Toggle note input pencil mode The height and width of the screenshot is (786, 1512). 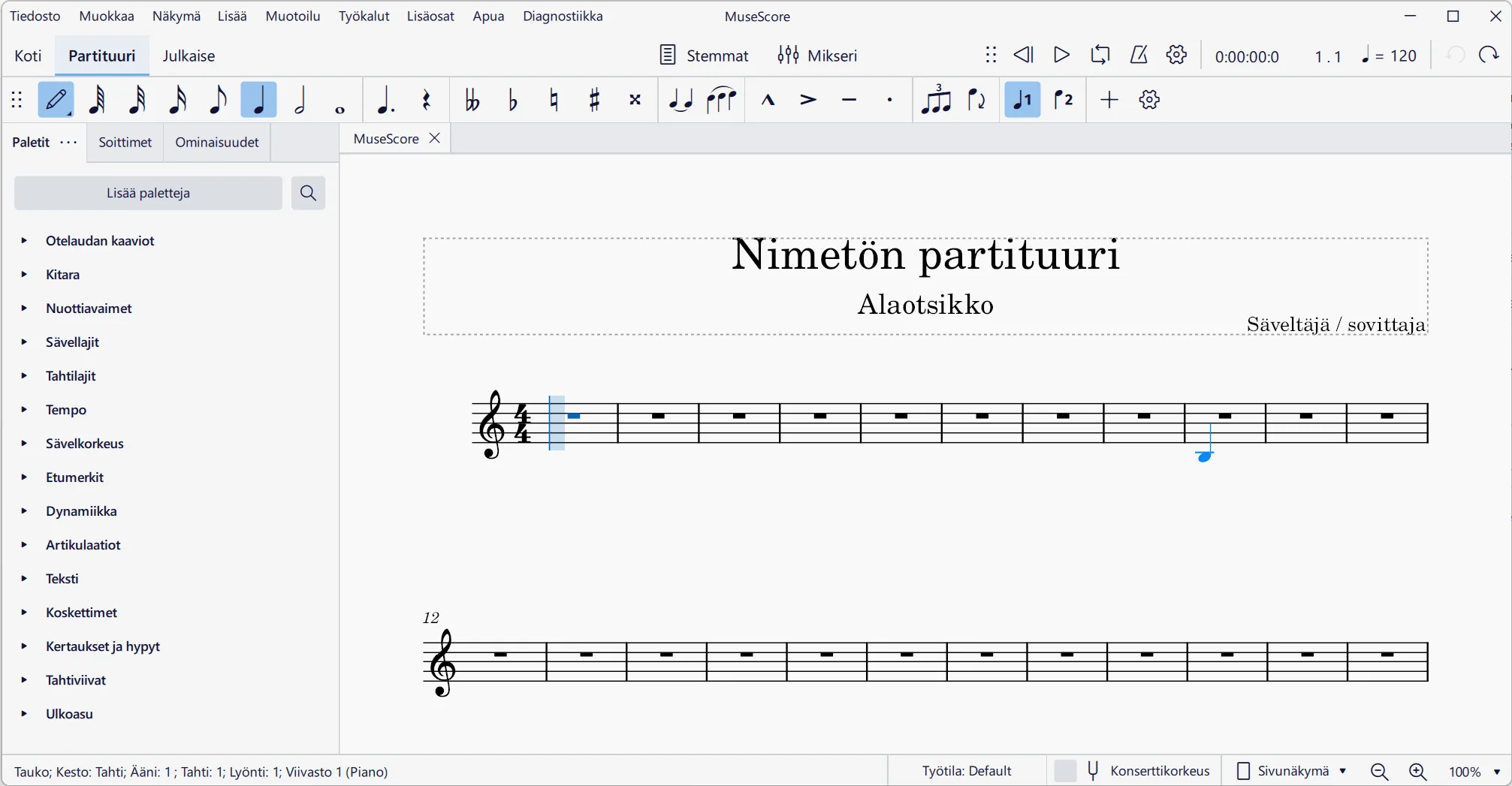56,100
